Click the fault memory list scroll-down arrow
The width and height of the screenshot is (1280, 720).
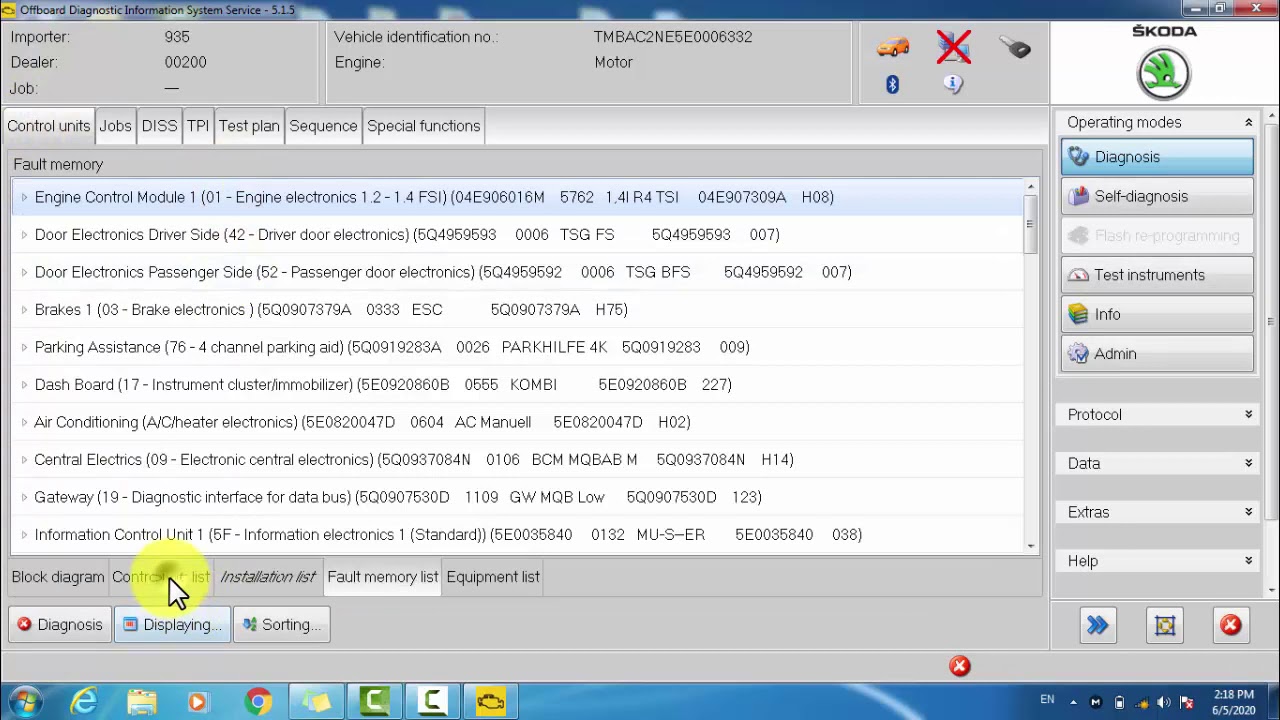[1030, 545]
